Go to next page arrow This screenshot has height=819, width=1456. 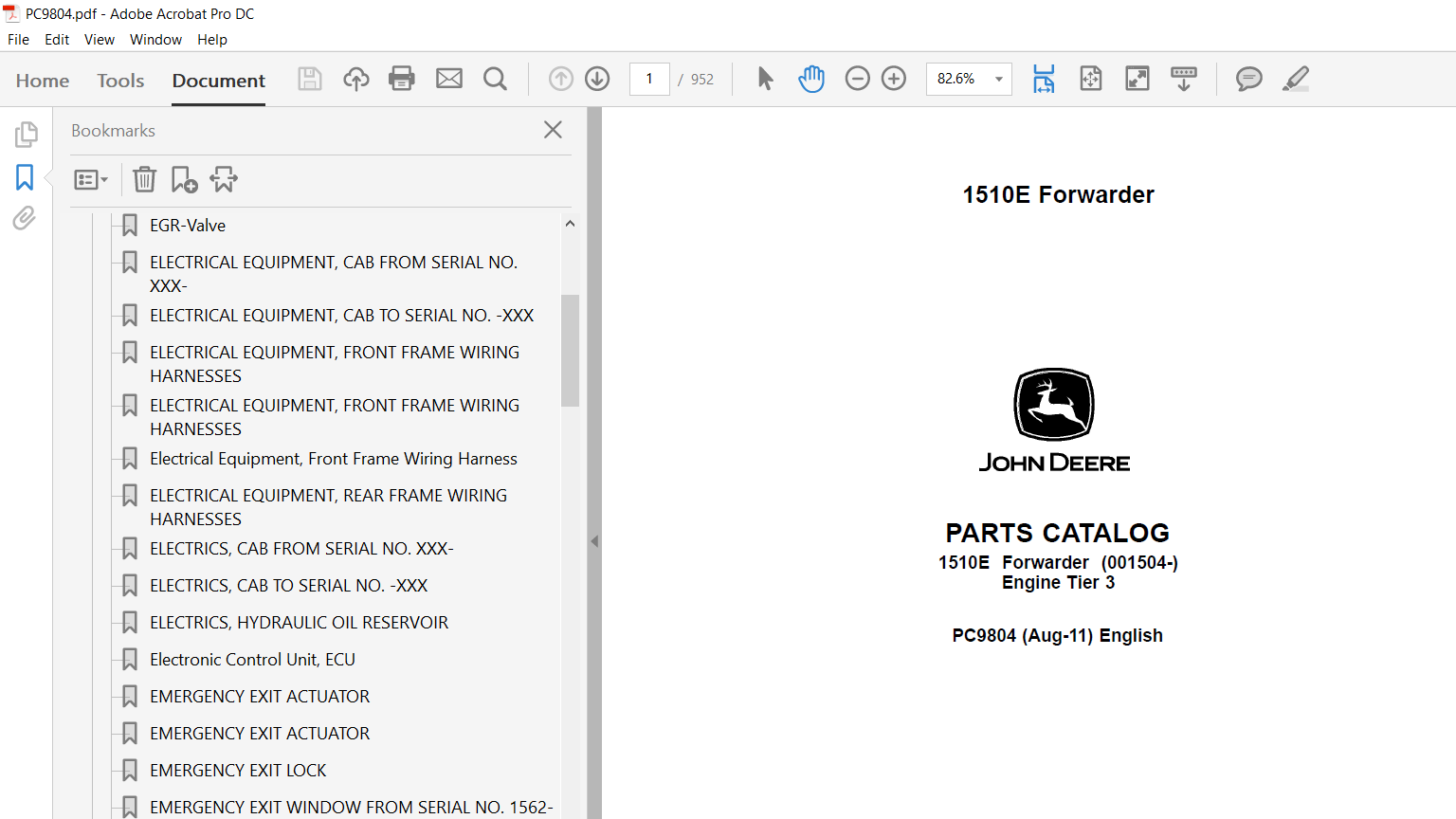pyautogui.click(x=597, y=79)
